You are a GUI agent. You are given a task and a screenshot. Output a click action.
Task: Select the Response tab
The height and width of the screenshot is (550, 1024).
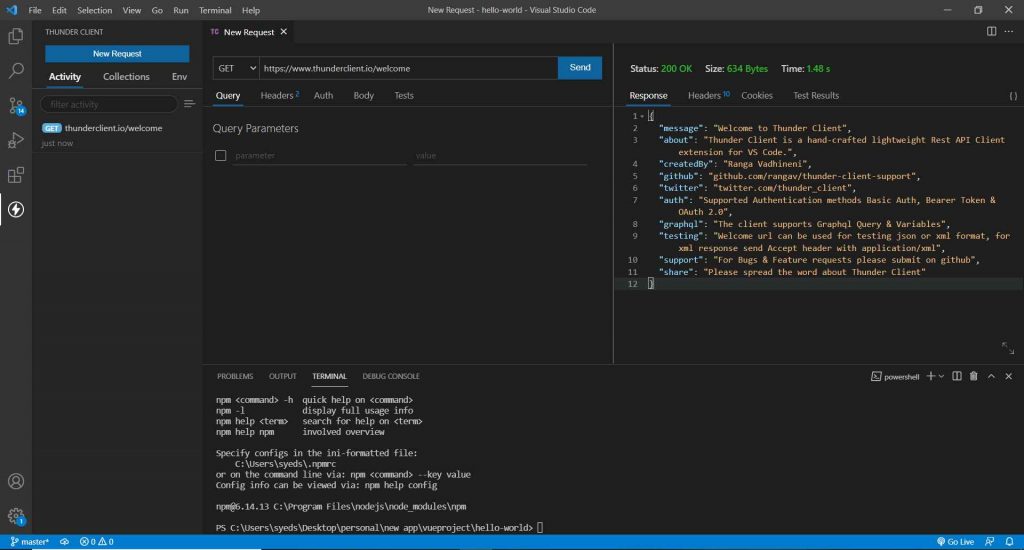(648, 95)
